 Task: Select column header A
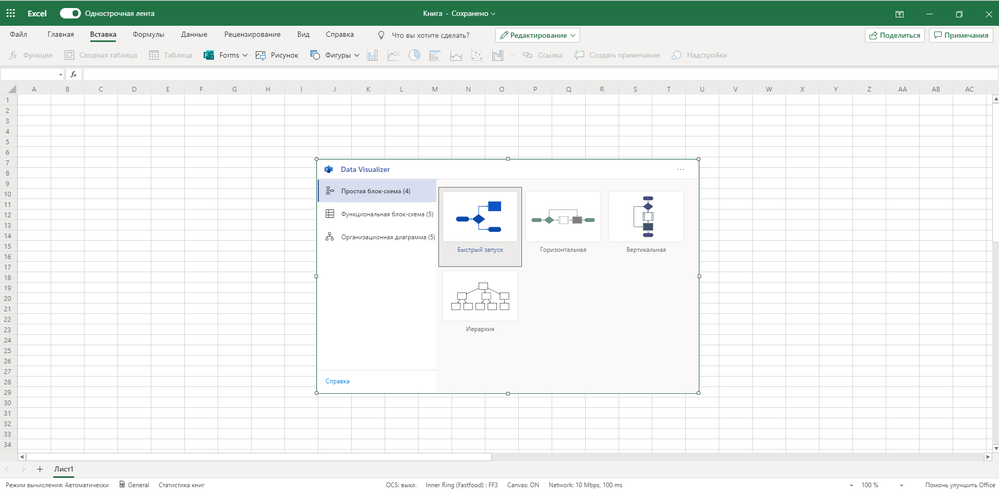pyautogui.click(x=34, y=89)
